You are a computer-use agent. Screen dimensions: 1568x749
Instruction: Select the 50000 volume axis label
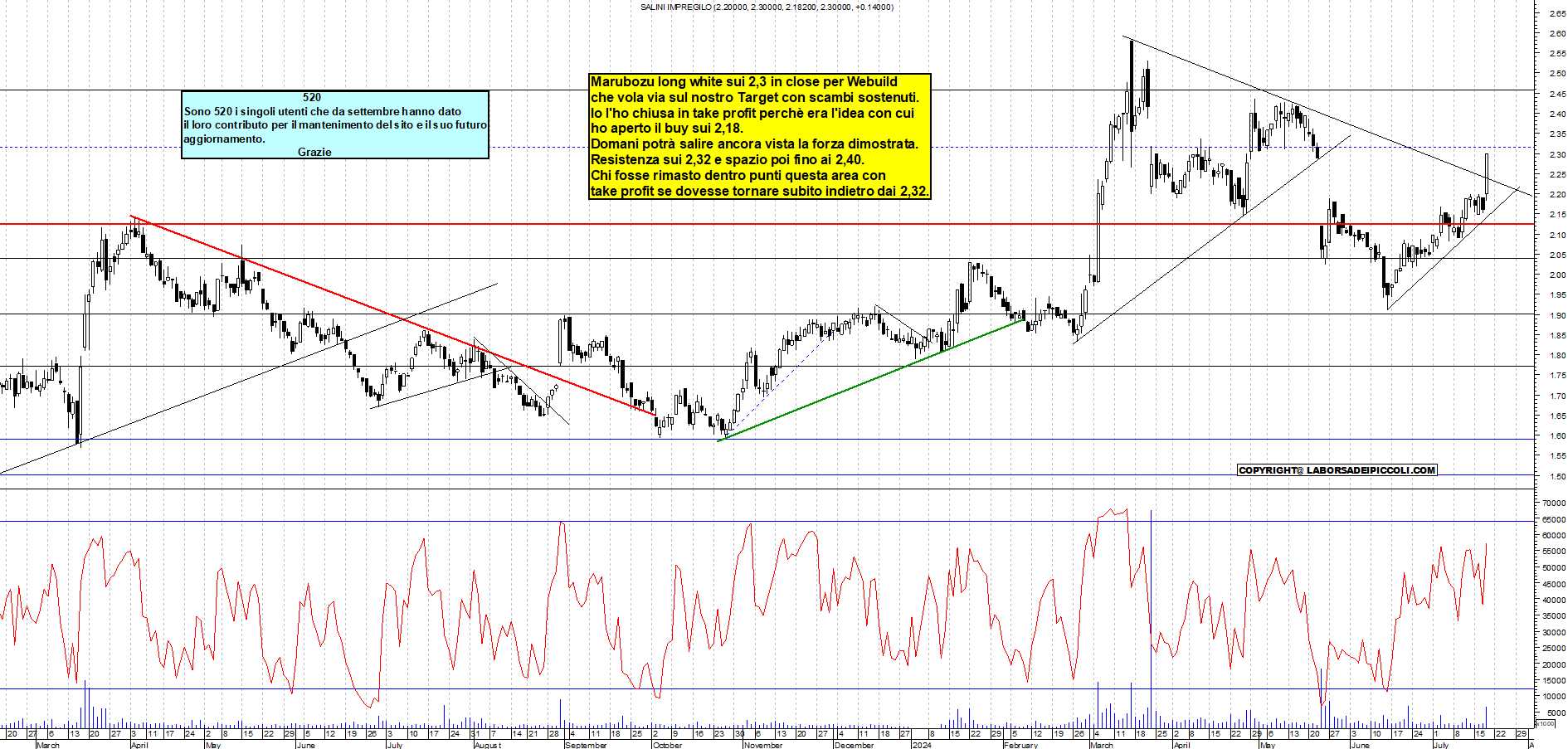point(1554,568)
